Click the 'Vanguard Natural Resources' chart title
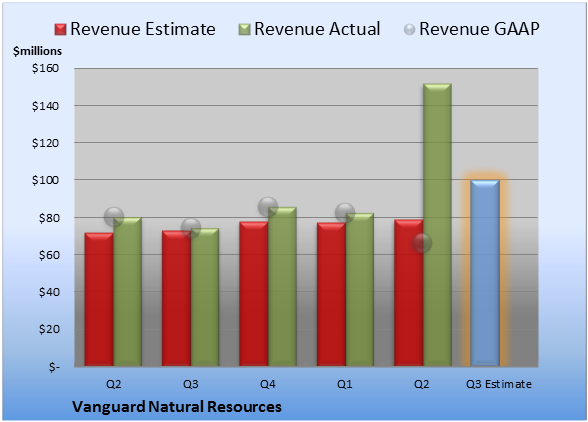Viewport: 588px width, 422px height. 177,407
